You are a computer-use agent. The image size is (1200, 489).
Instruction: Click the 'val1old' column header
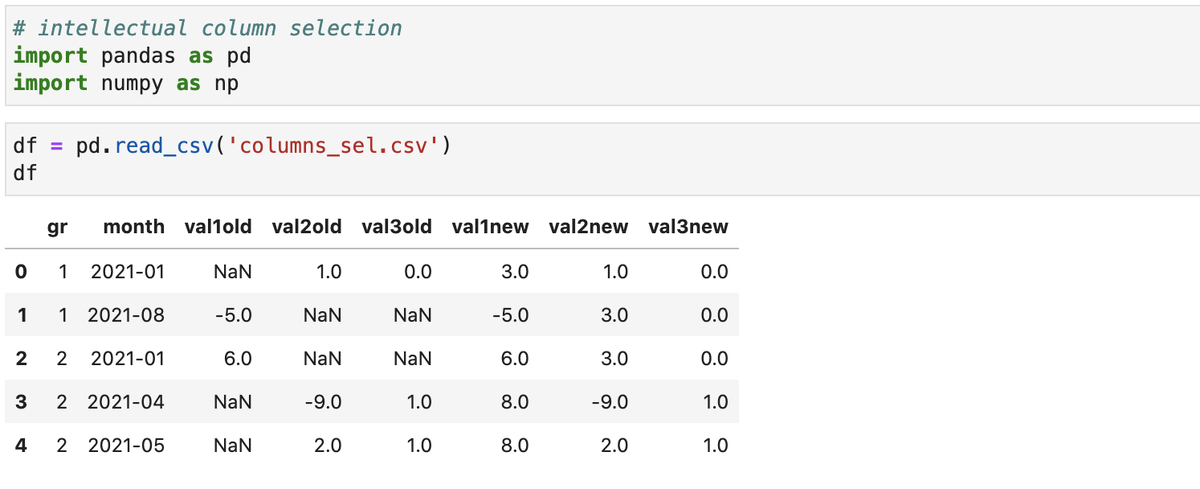[218, 227]
